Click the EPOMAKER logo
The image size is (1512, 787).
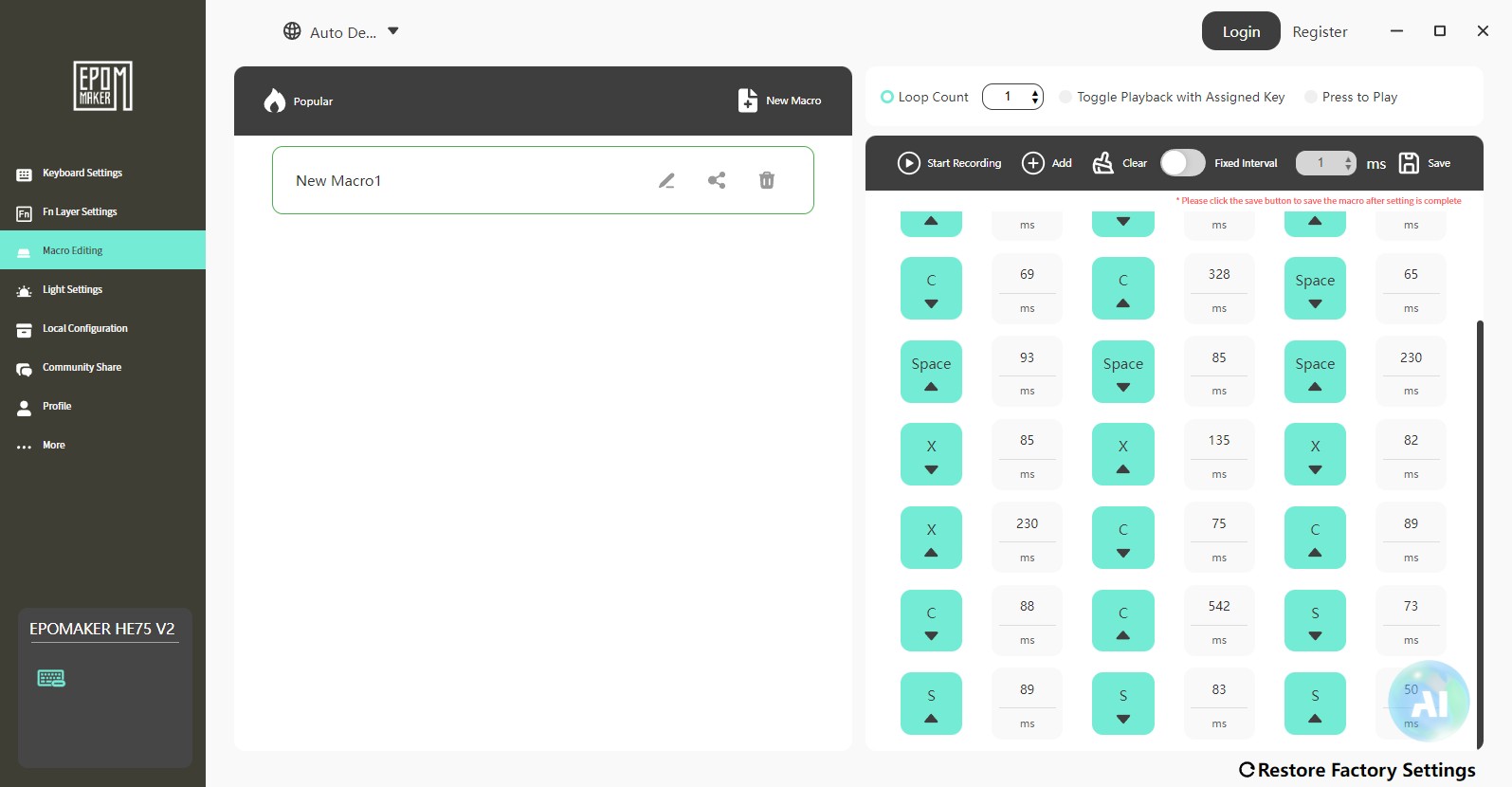[x=102, y=86]
